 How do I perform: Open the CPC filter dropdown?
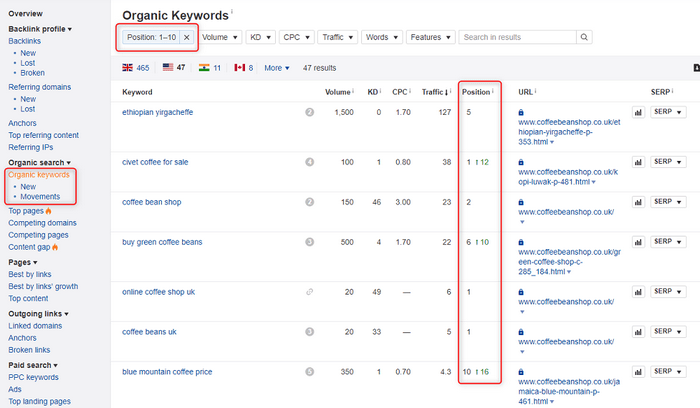pos(296,37)
